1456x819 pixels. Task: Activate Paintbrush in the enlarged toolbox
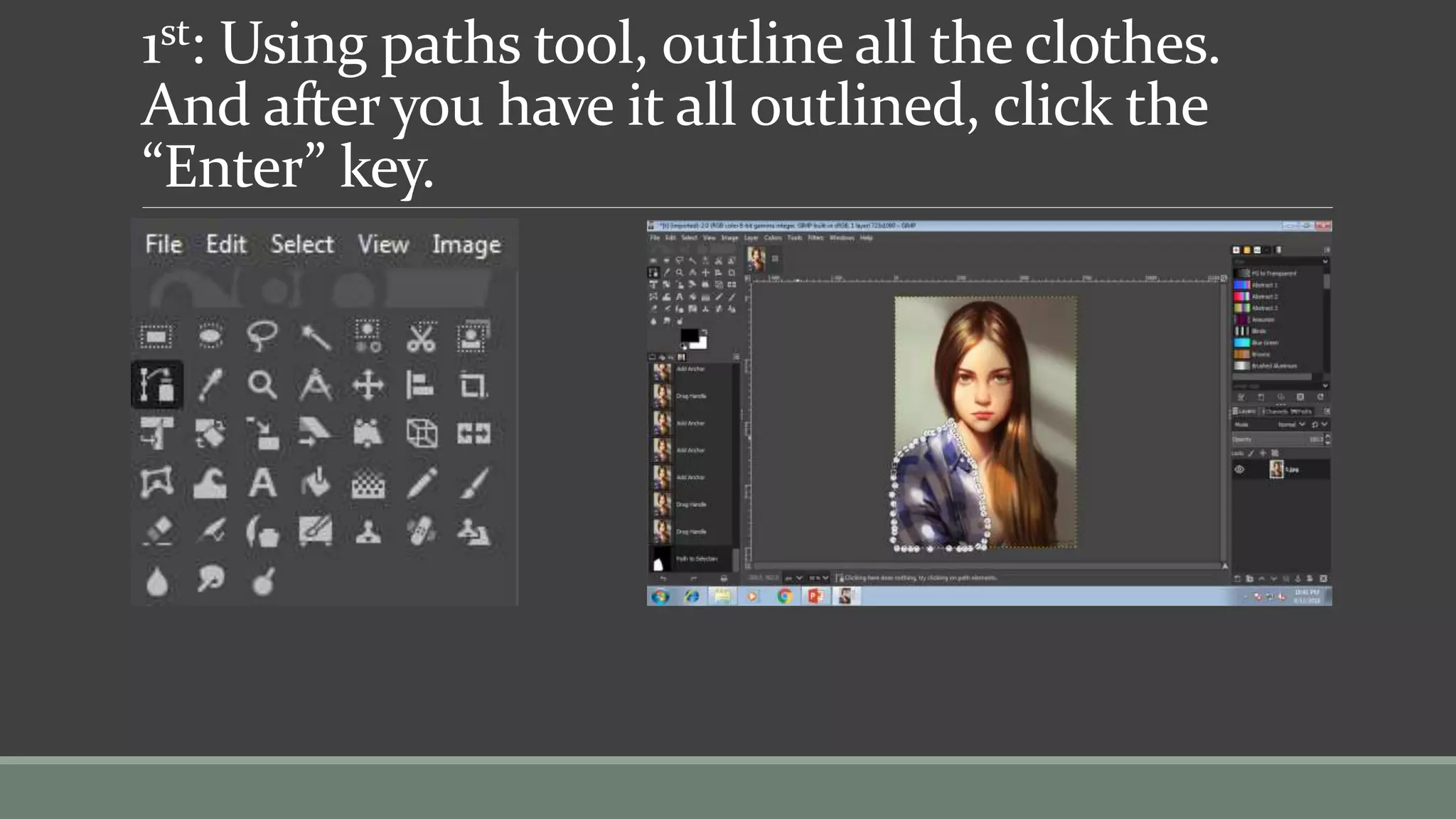[x=473, y=482]
